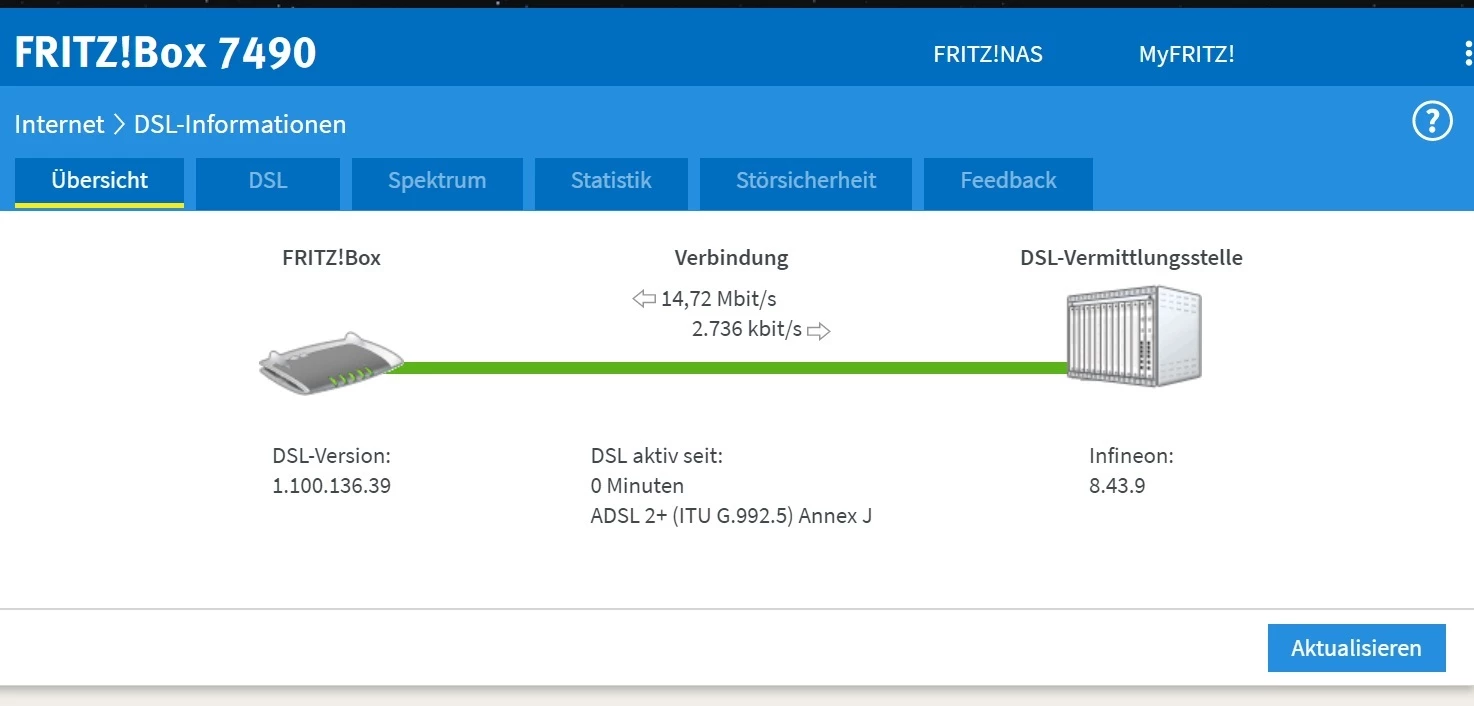Click the FRITZ!Box router image
Screen dimensions: 1474x706
tap(331, 363)
